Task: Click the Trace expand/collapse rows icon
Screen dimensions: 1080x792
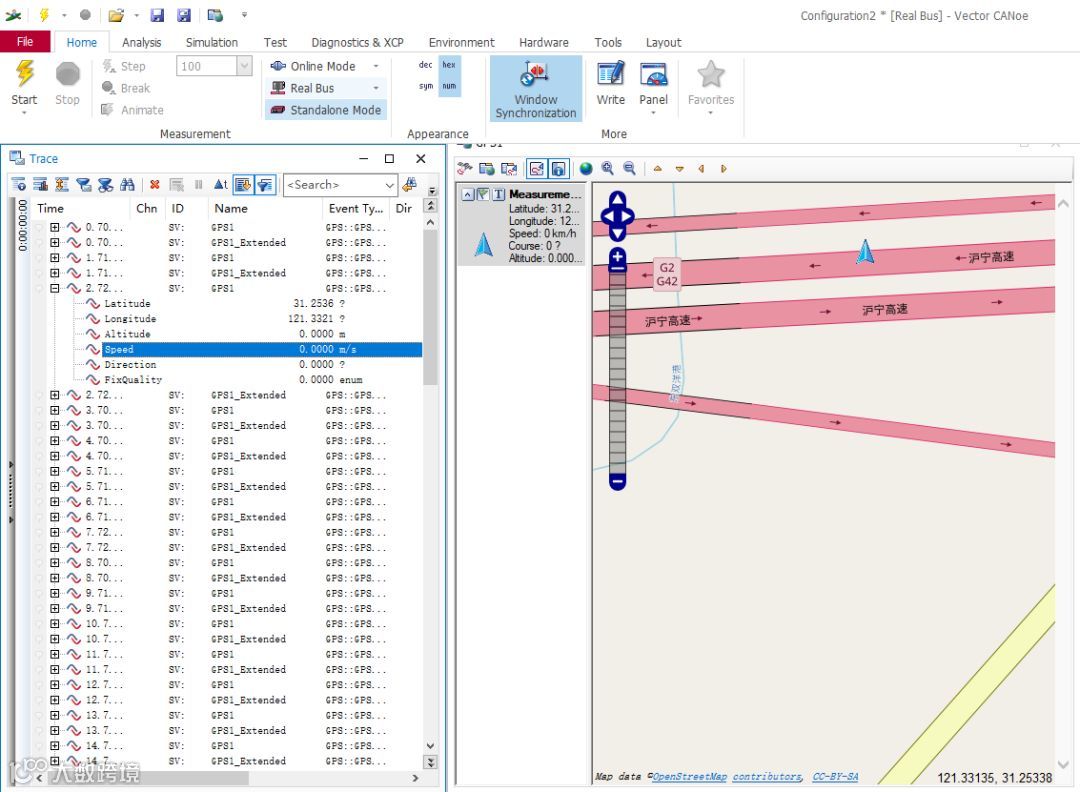Action: [x=62, y=185]
